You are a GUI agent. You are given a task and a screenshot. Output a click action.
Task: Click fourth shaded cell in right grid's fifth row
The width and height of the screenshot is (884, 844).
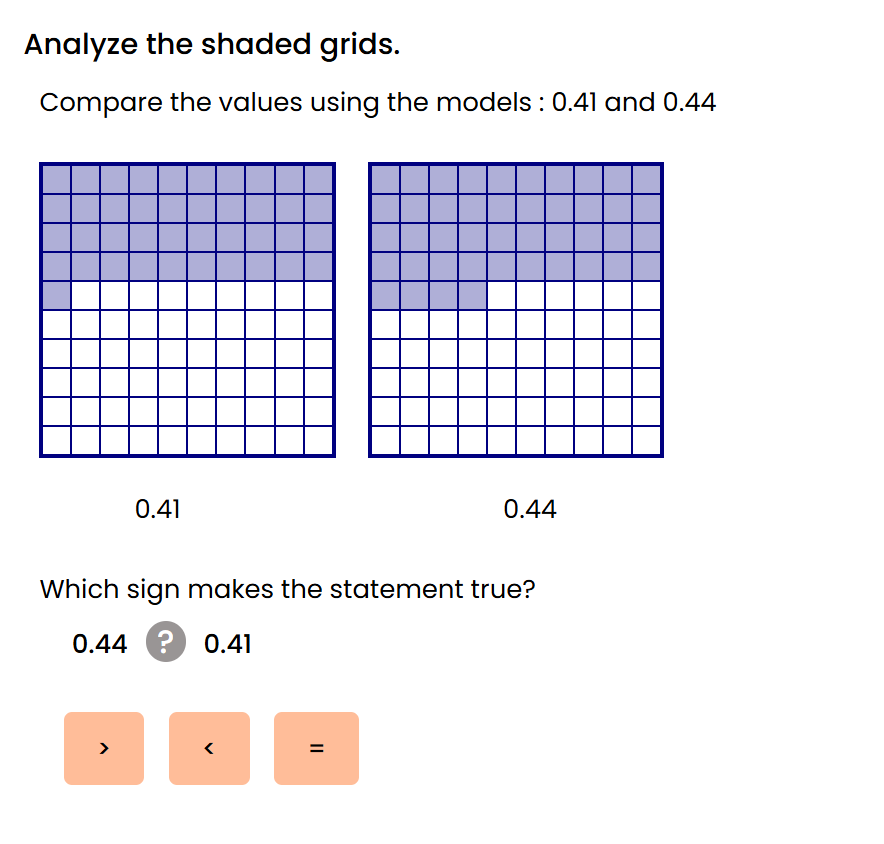point(472,296)
